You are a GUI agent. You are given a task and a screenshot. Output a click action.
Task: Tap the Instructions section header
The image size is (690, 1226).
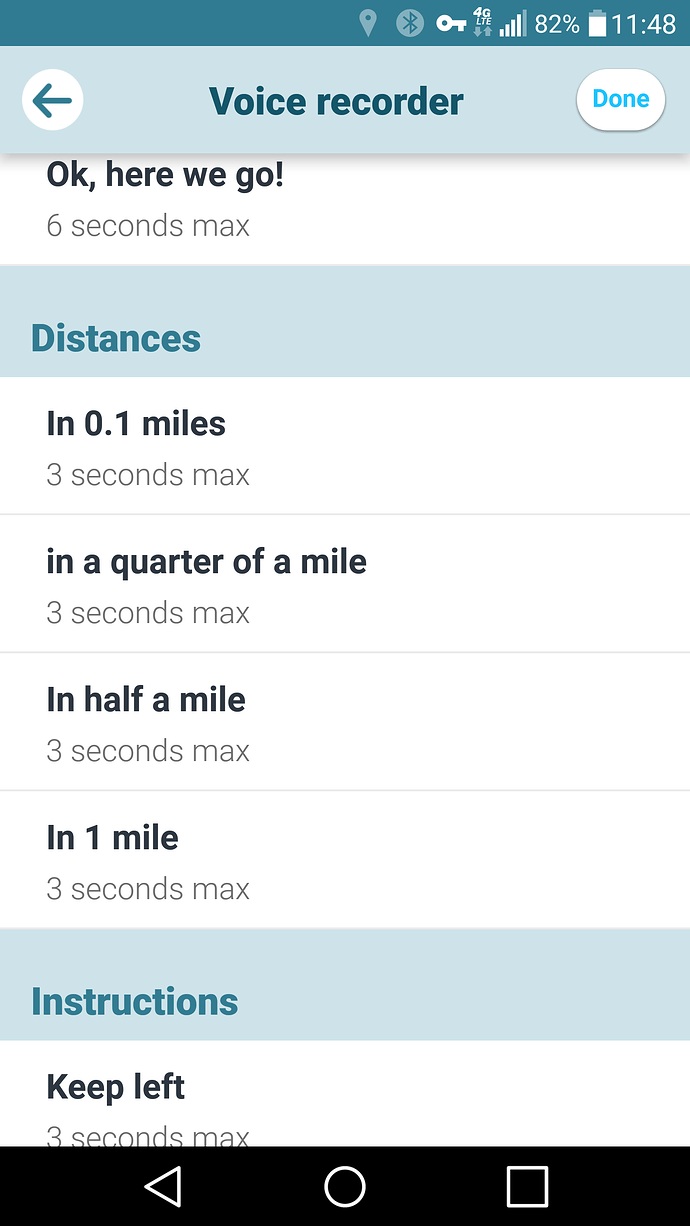click(x=135, y=1001)
